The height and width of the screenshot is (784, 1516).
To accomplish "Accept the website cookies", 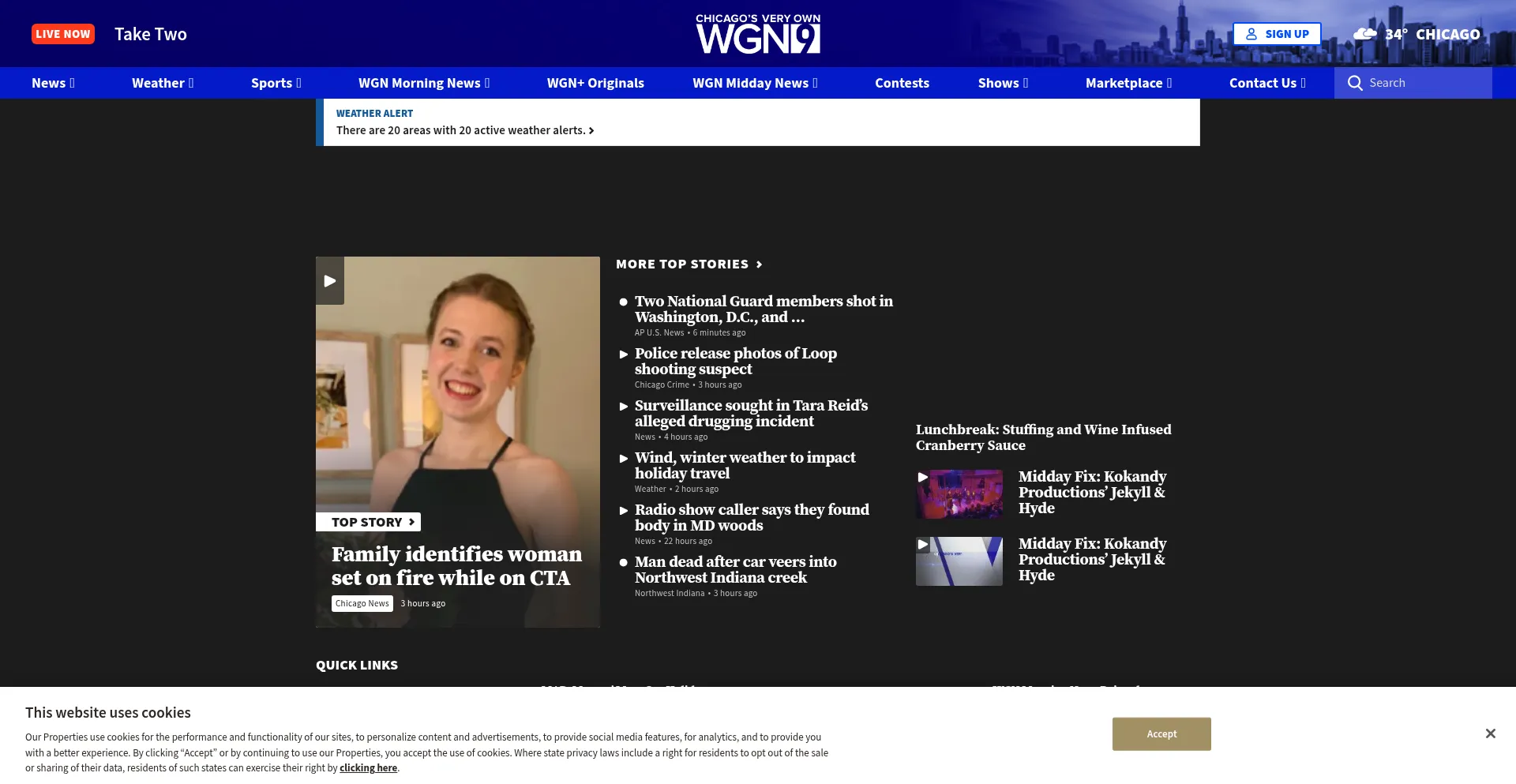I will pos(1161,733).
